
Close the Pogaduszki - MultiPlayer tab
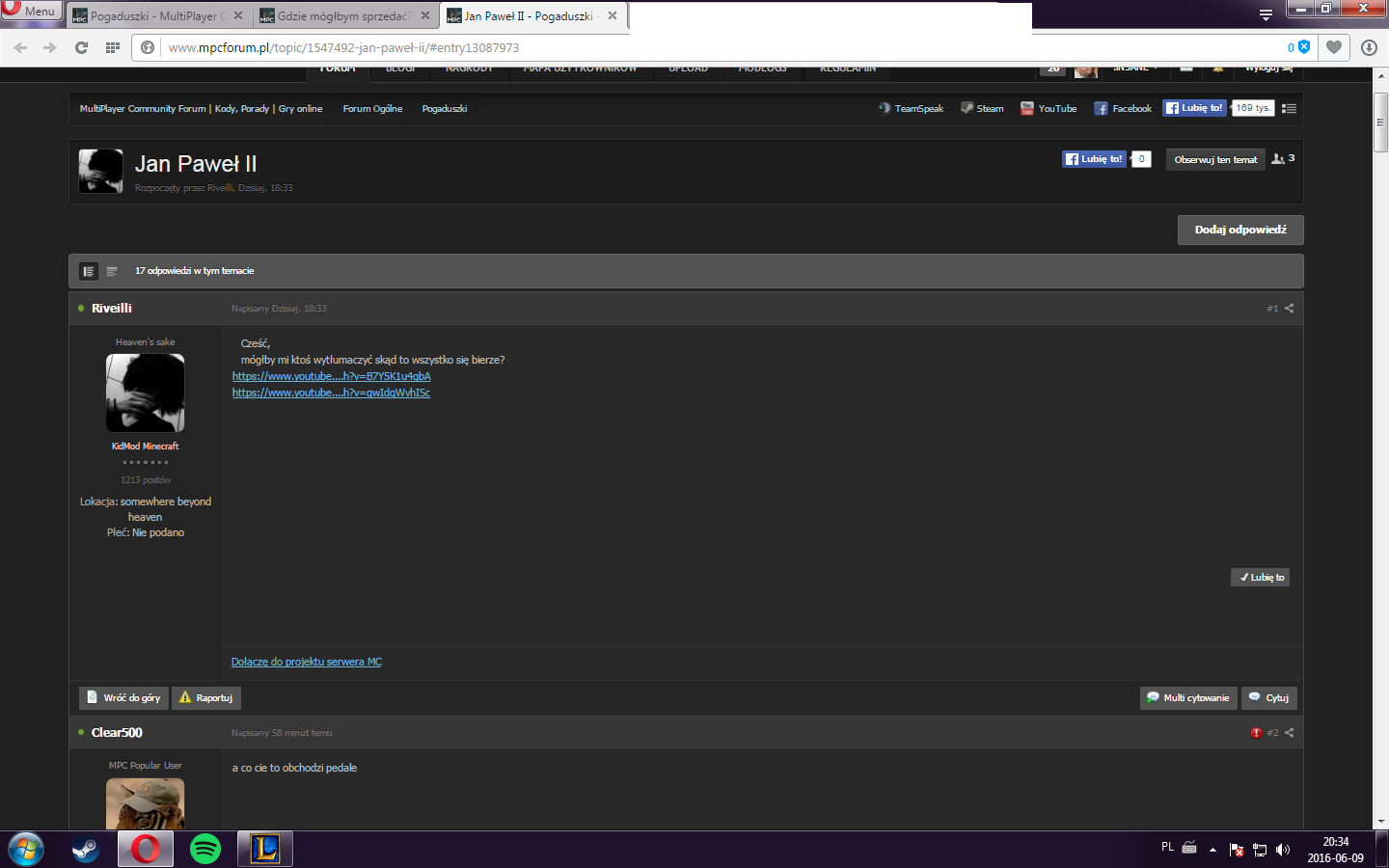[238, 16]
